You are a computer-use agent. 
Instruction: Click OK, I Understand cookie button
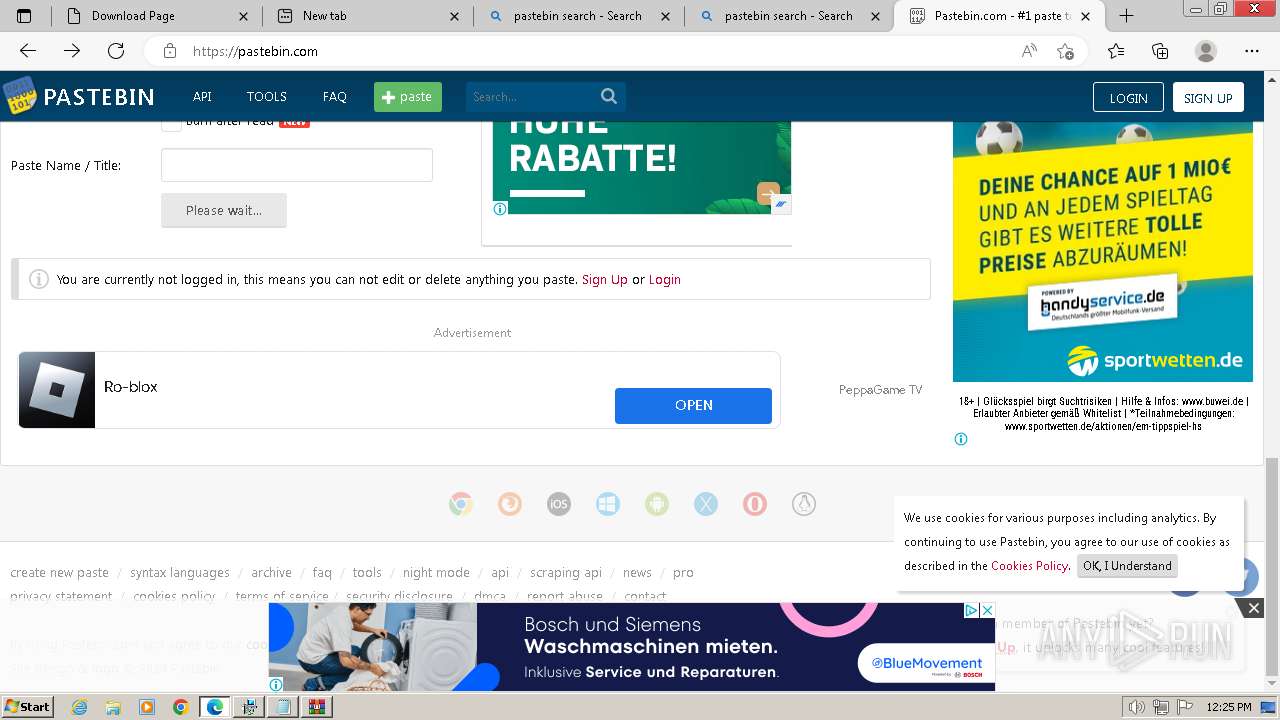(1127, 566)
